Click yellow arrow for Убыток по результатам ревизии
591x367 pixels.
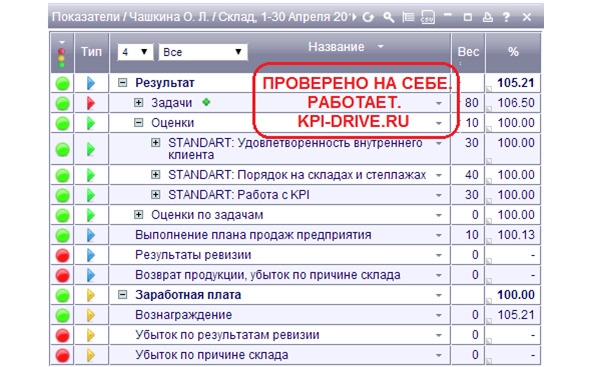[90, 335]
